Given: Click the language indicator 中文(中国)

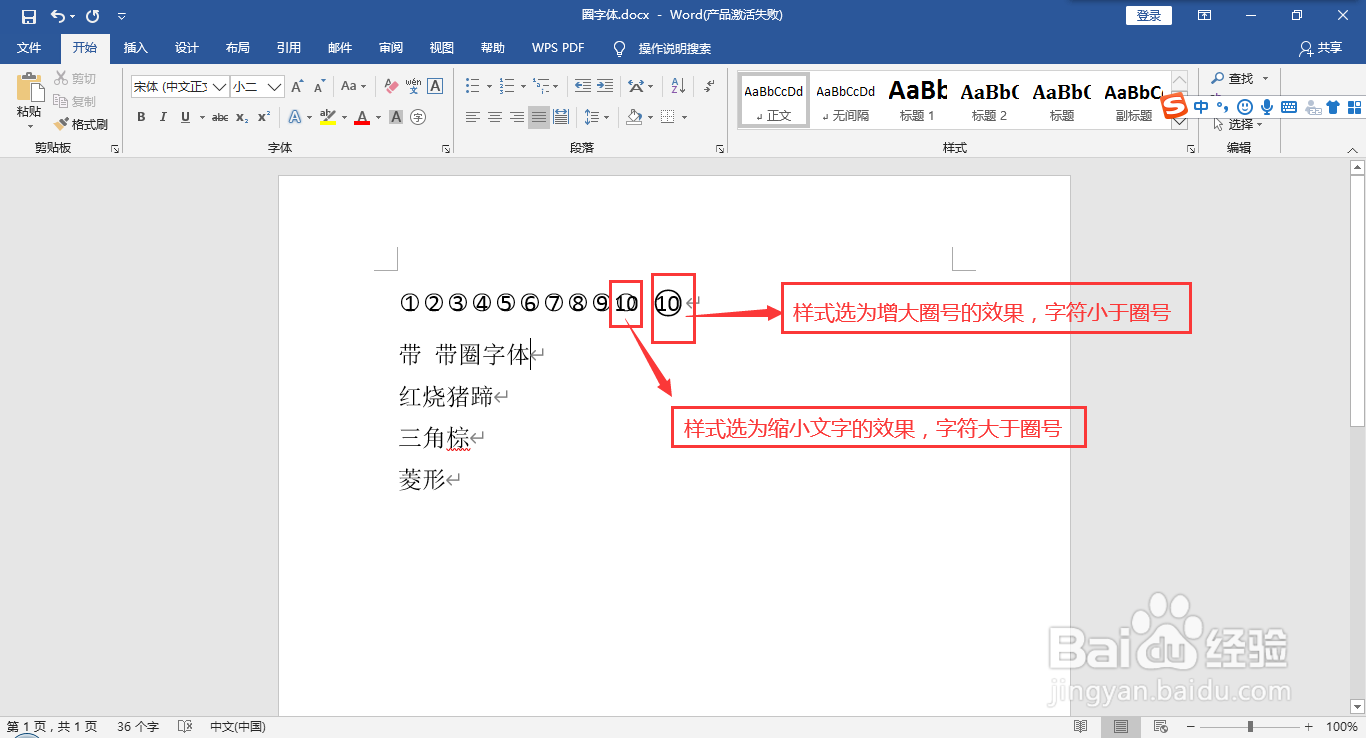Looking at the screenshot, I should click(237, 727).
